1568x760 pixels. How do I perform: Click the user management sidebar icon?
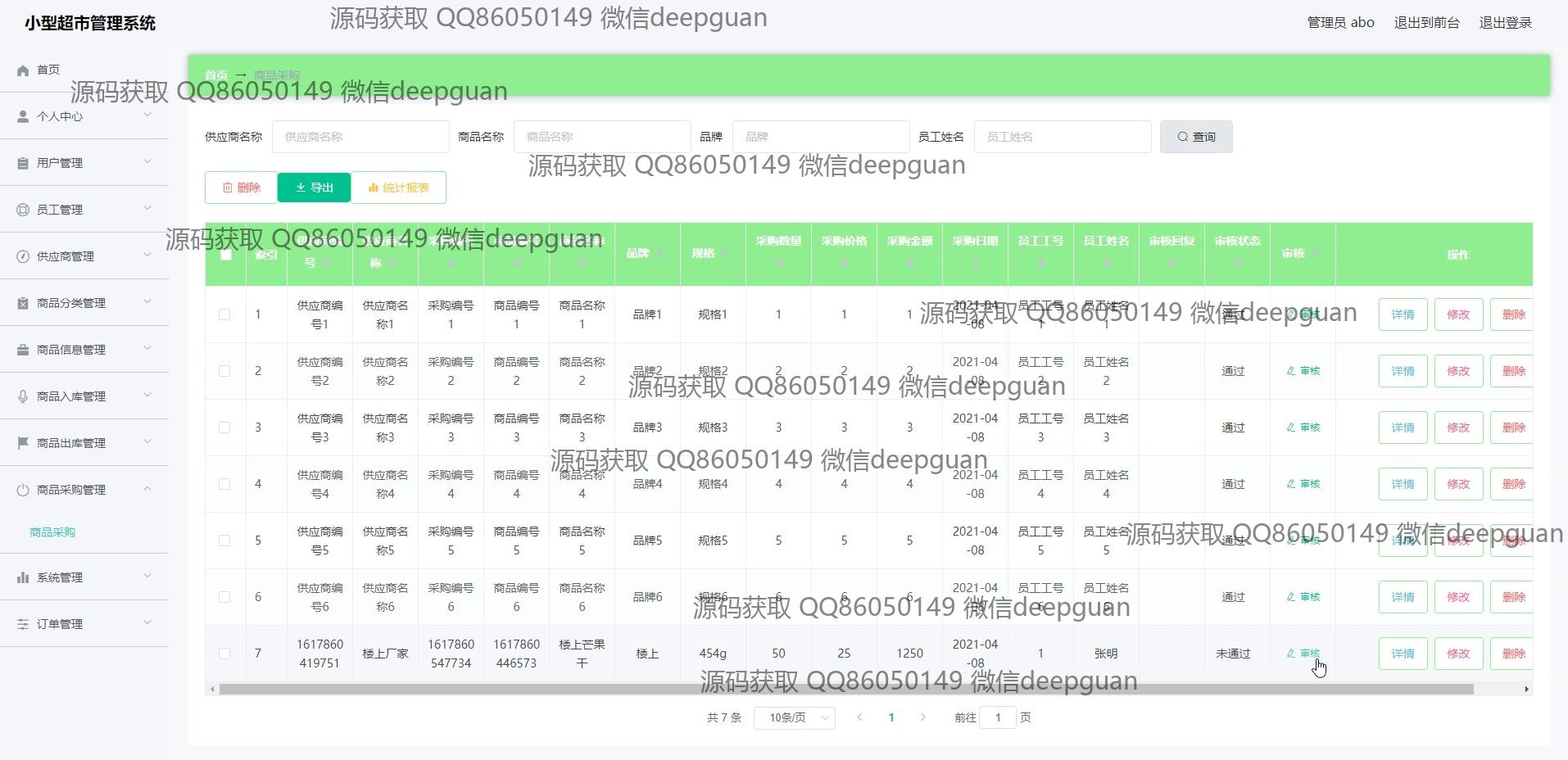[x=23, y=164]
